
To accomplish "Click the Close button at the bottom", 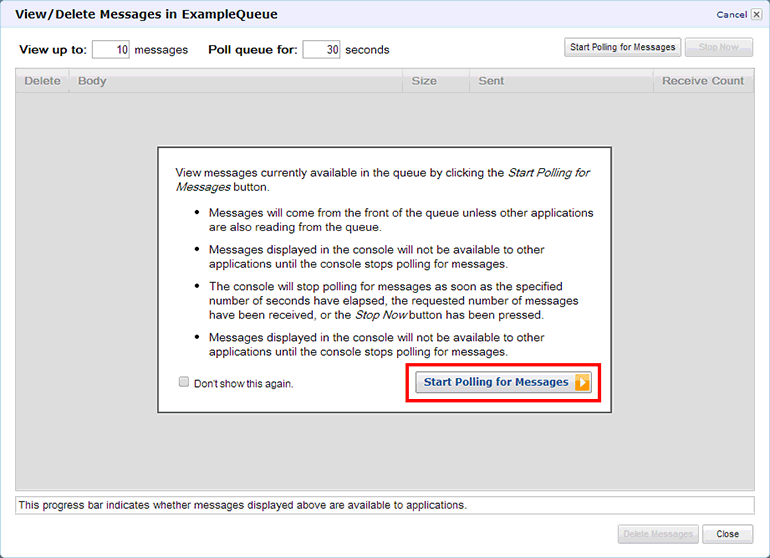I will tap(727, 534).
